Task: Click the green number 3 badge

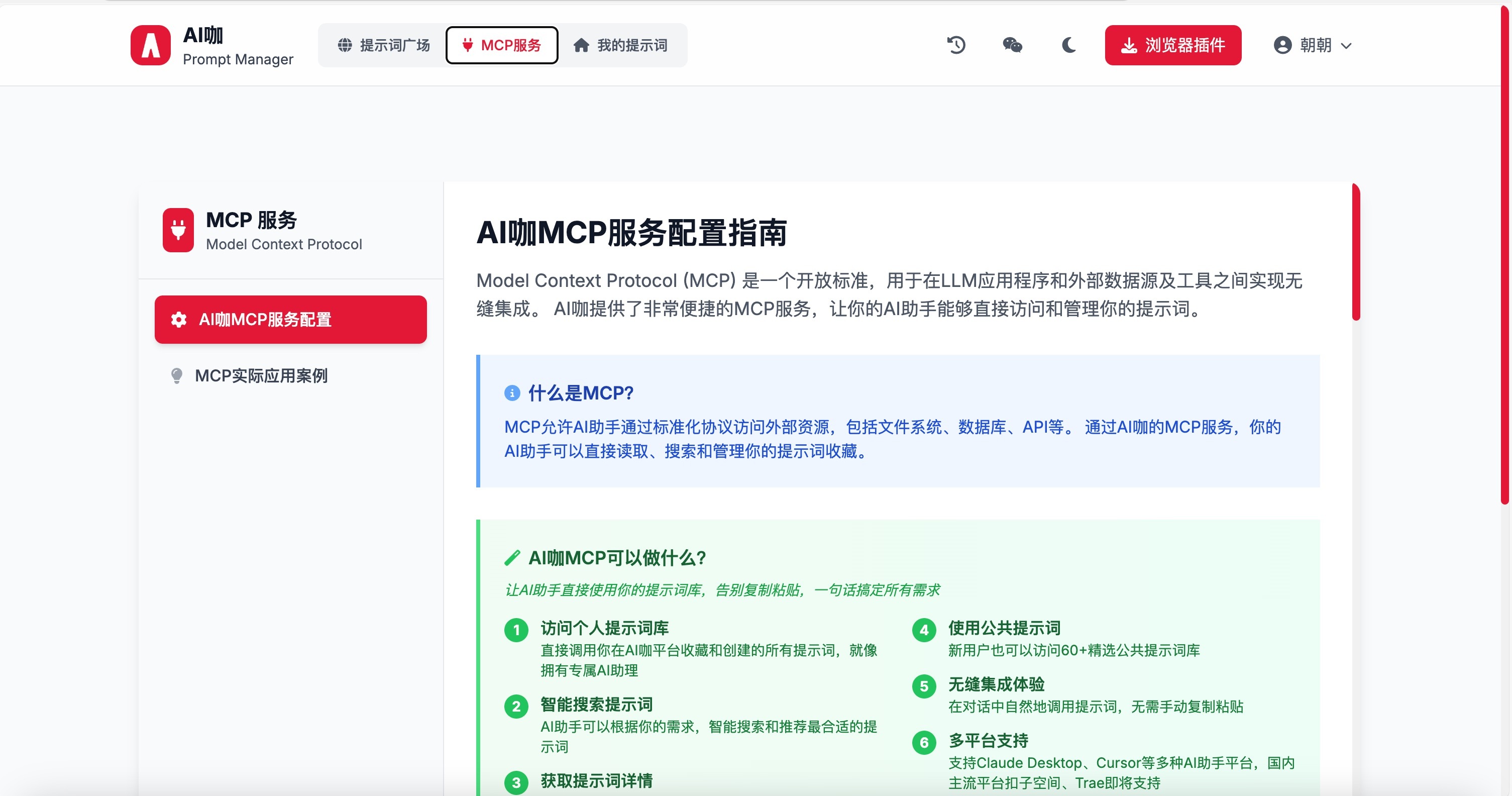Action: point(516,782)
